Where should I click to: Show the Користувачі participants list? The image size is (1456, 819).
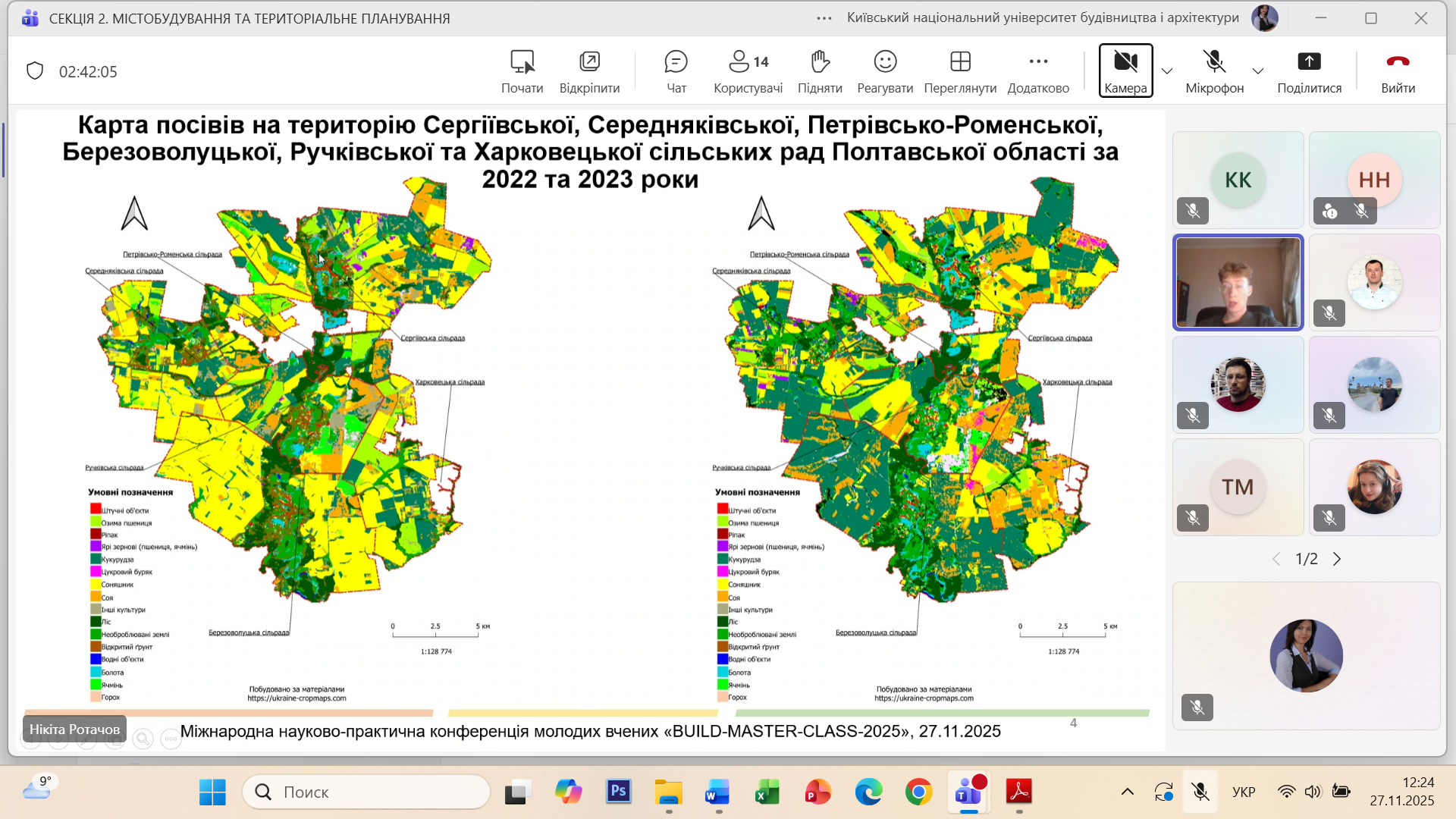tap(748, 72)
